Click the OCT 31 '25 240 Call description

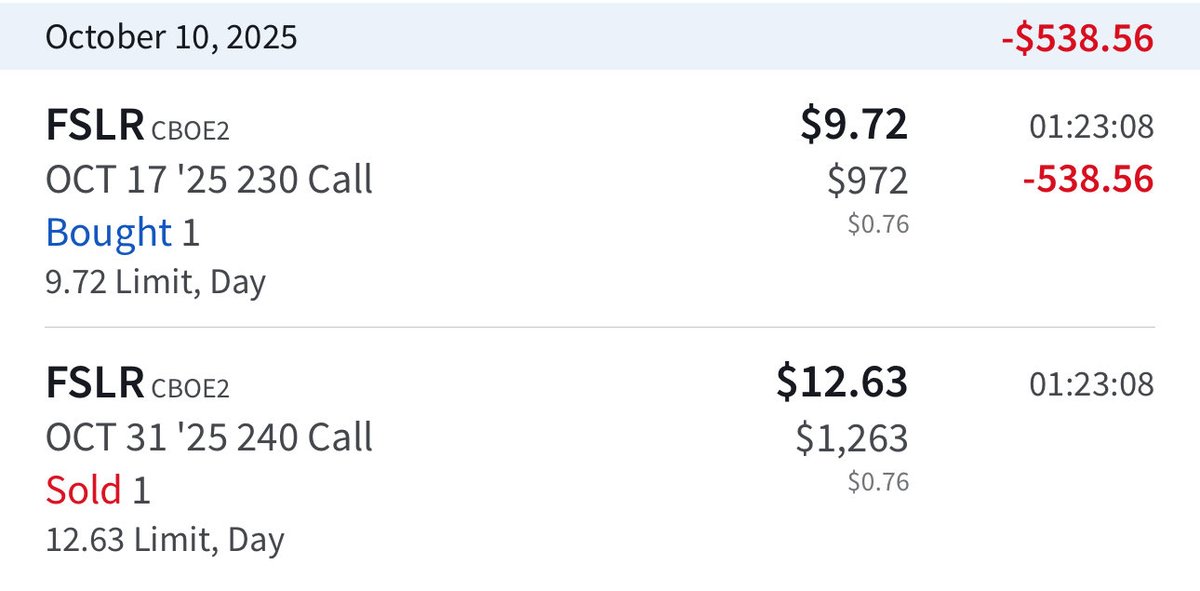[x=209, y=438]
